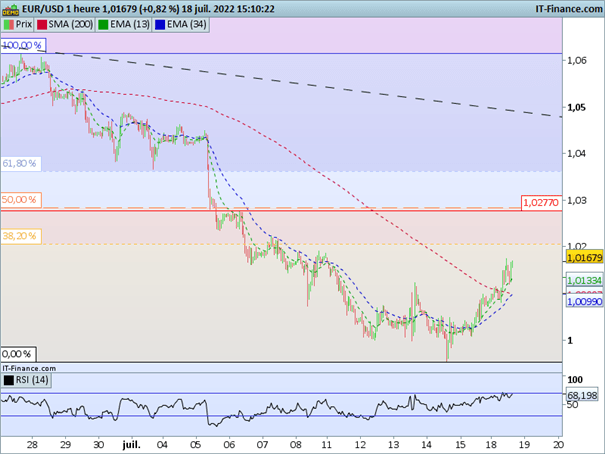
Task: Select the 38,20 % Fibonacci level label
Action: (x=21, y=236)
